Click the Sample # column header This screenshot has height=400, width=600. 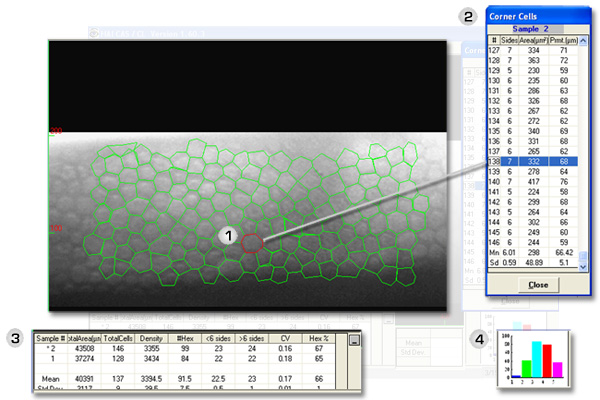51,339
